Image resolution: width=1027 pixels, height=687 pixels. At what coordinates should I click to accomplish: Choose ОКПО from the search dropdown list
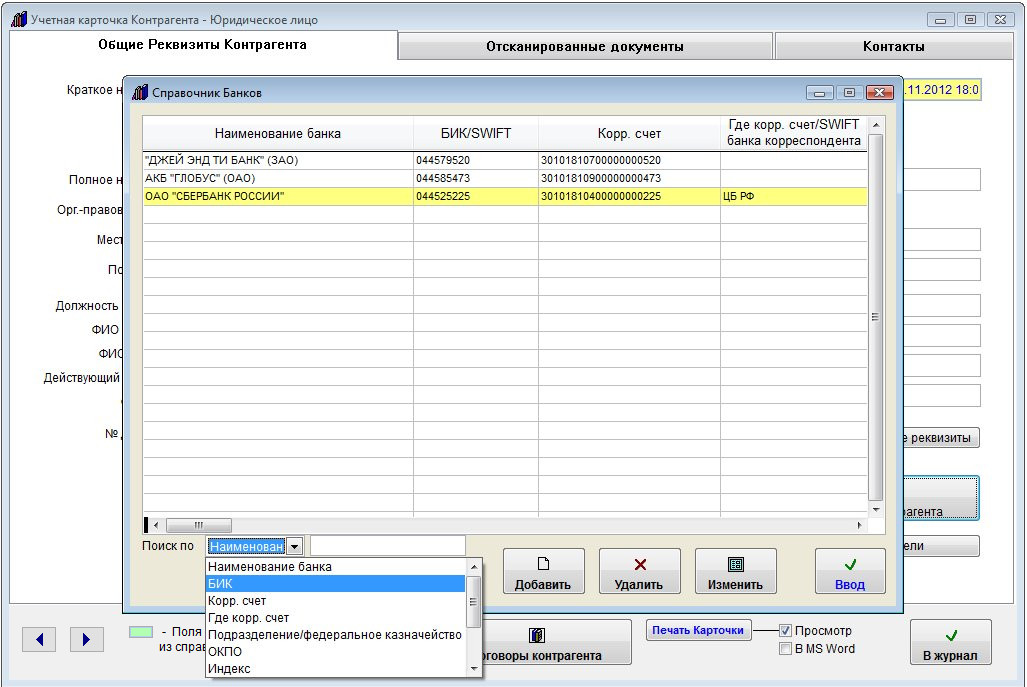click(335, 651)
